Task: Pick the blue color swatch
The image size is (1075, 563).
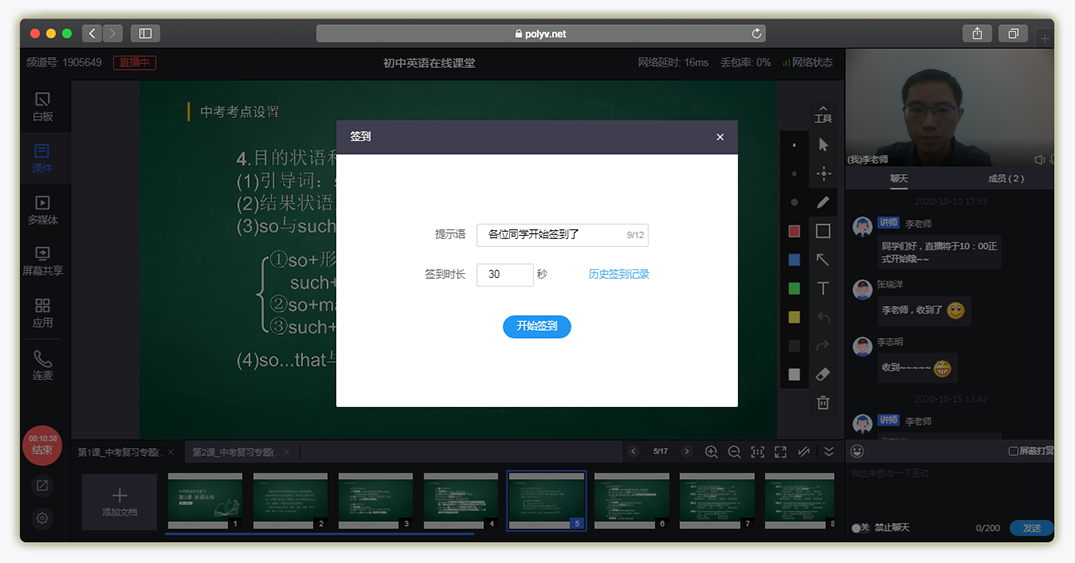Action: tap(794, 260)
